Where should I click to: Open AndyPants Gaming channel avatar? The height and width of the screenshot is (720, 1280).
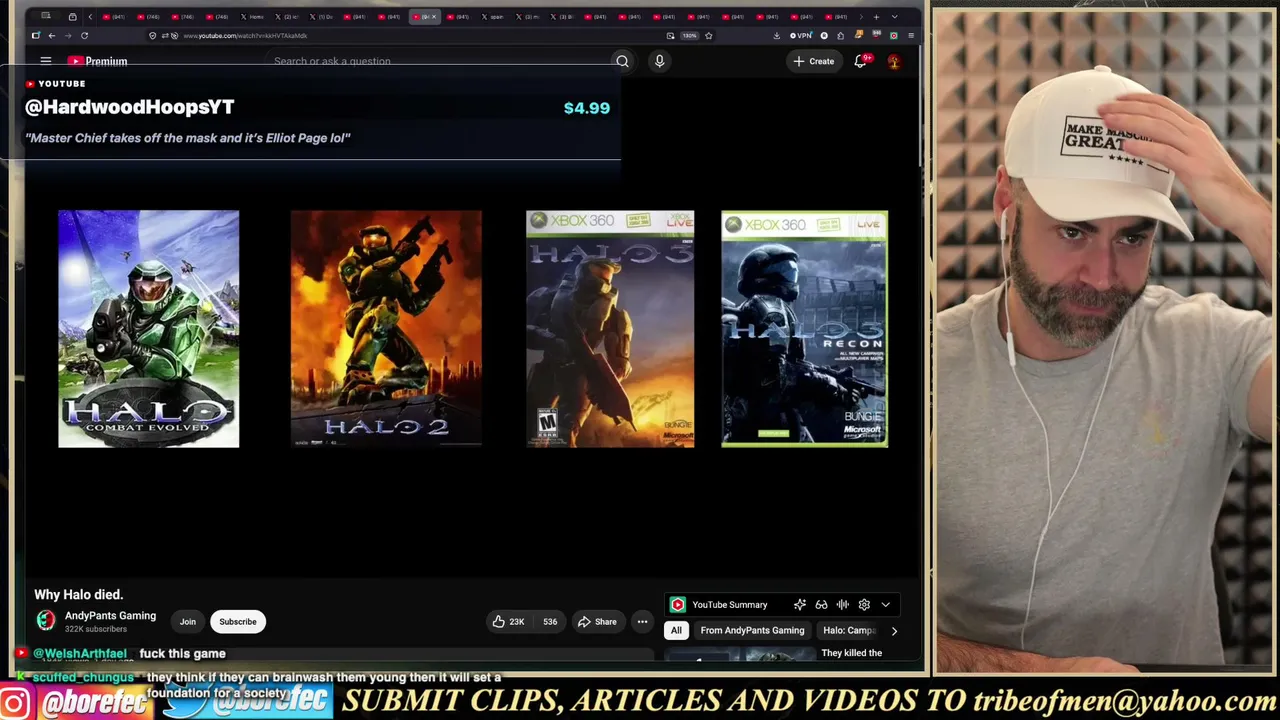[x=46, y=621]
